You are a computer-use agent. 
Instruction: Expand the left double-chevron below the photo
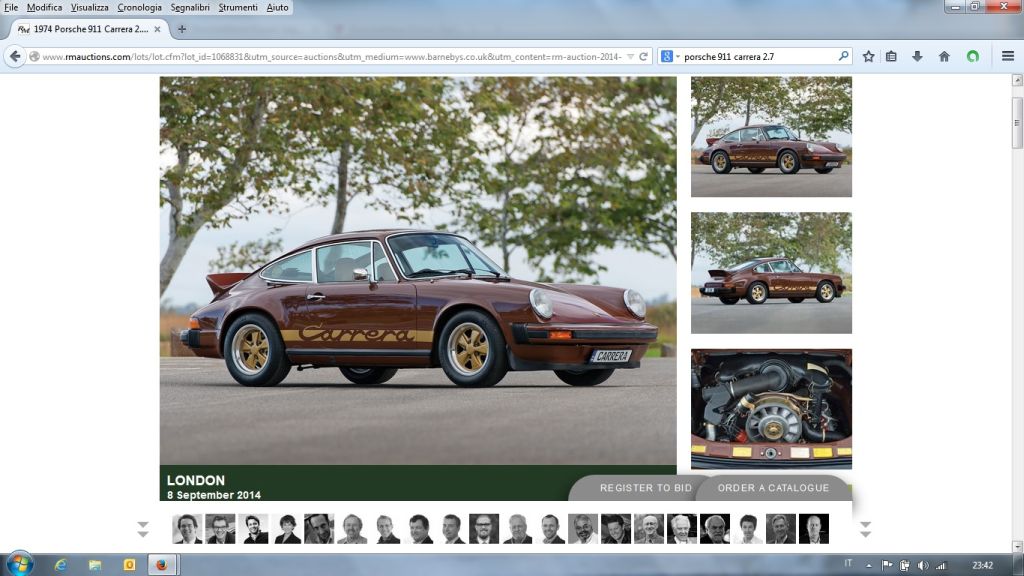pyautogui.click(x=143, y=529)
